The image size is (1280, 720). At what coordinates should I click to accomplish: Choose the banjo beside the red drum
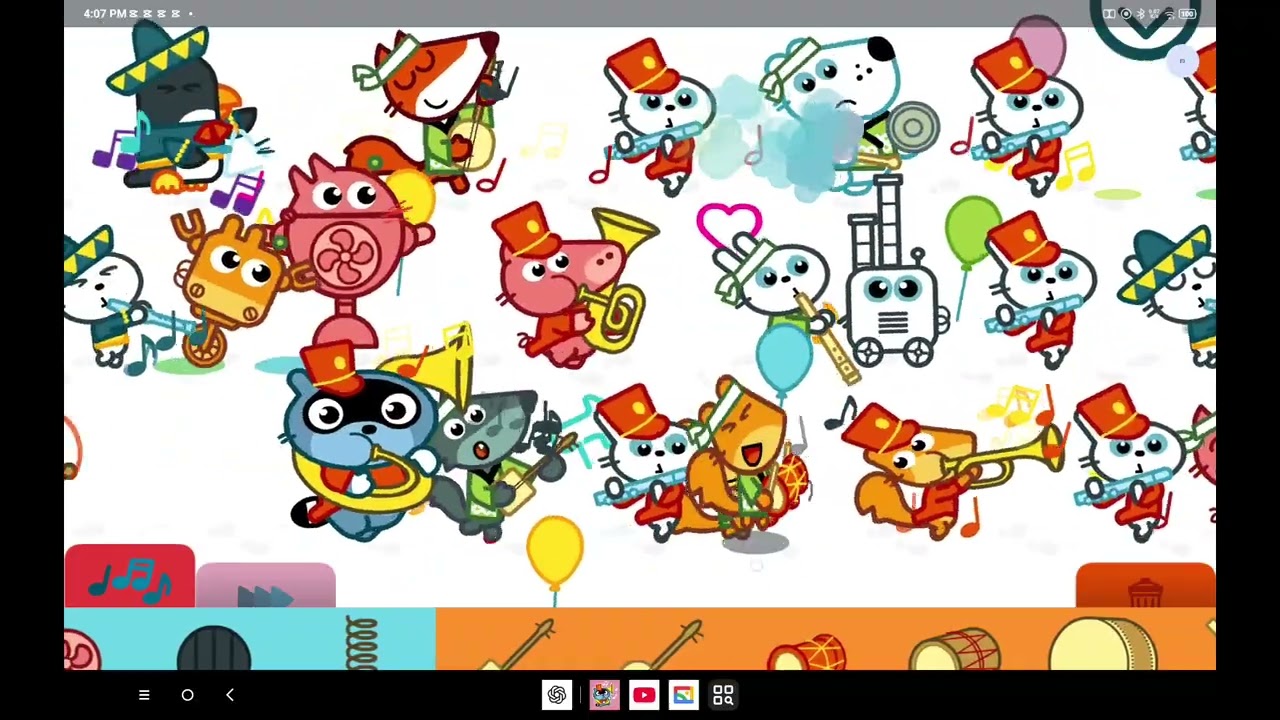click(x=664, y=646)
